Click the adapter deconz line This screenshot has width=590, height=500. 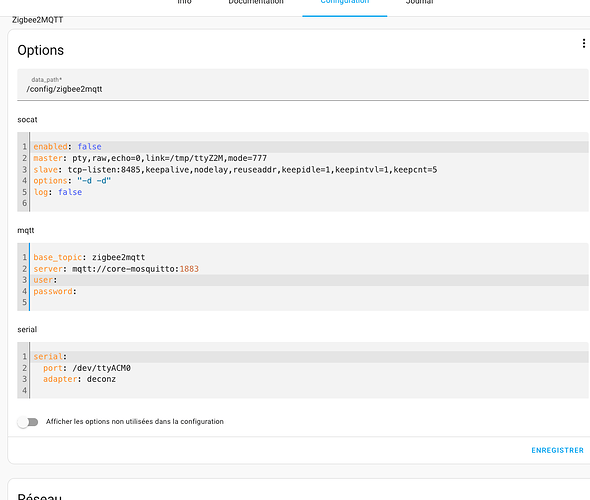tap(309, 379)
